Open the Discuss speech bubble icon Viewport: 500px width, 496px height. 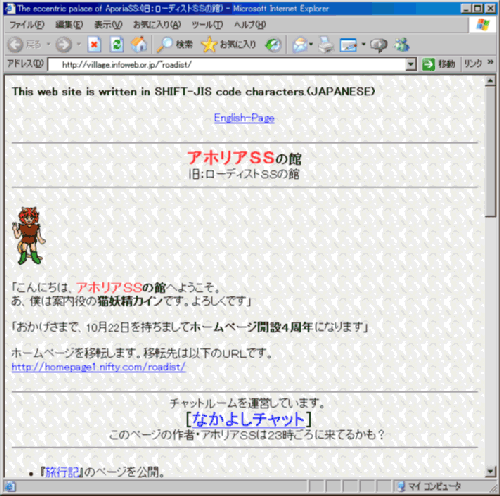tap(379, 45)
